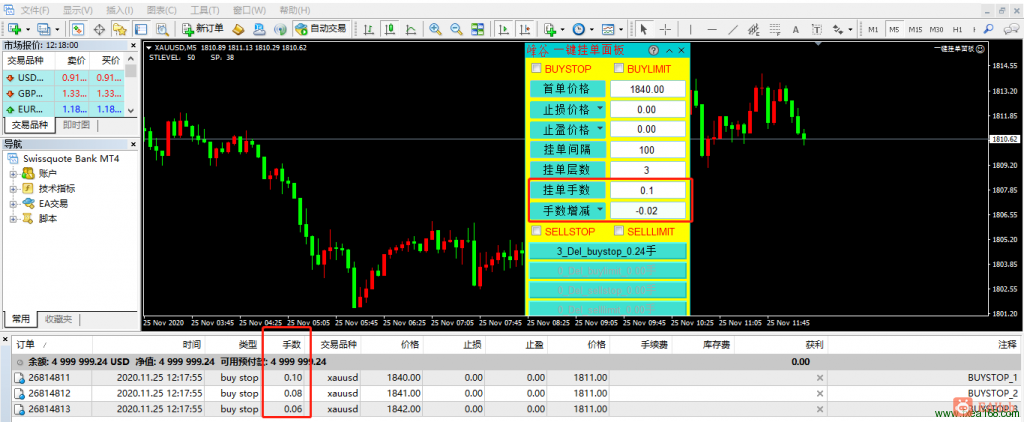Open MetaEditor yellow book icon
Viewport: 1024px width, 422px height.
(x=238, y=29)
